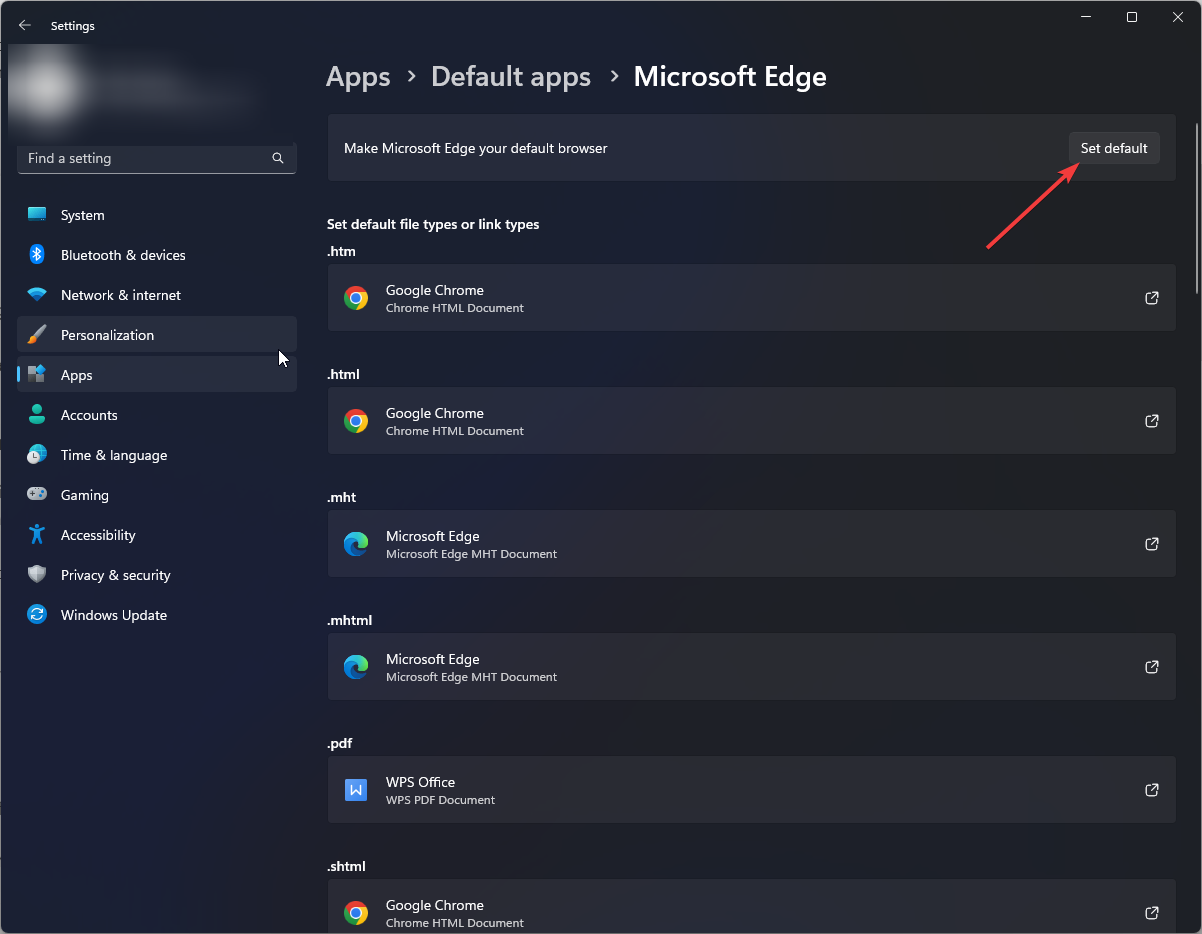
Task: Click the Time & language globe icon
Action: coord(37,455)
